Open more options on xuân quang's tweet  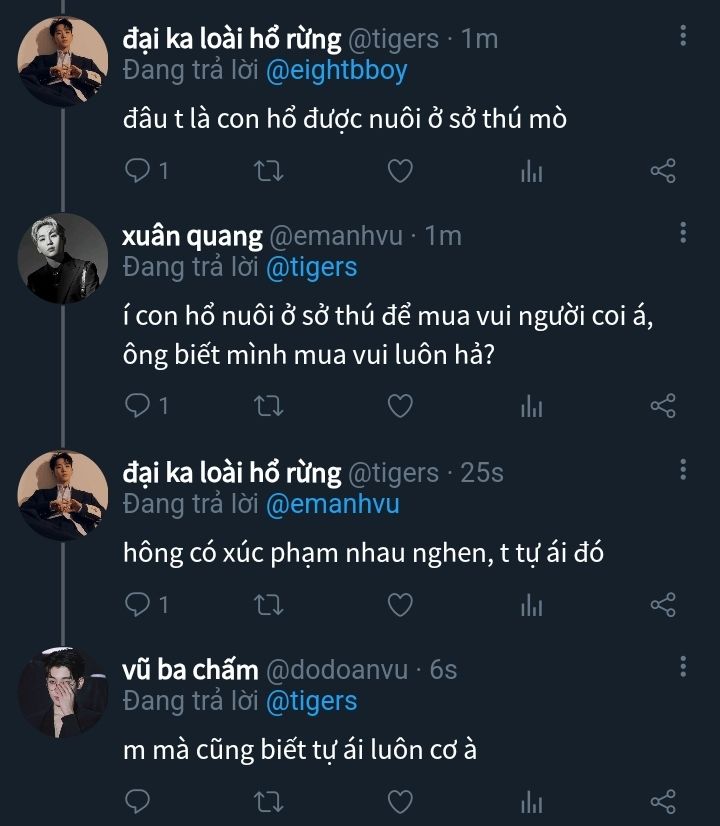(683, 233)
